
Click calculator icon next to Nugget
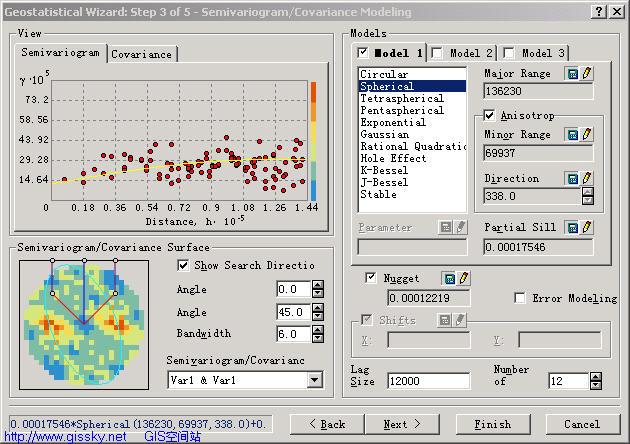point(450,278)
